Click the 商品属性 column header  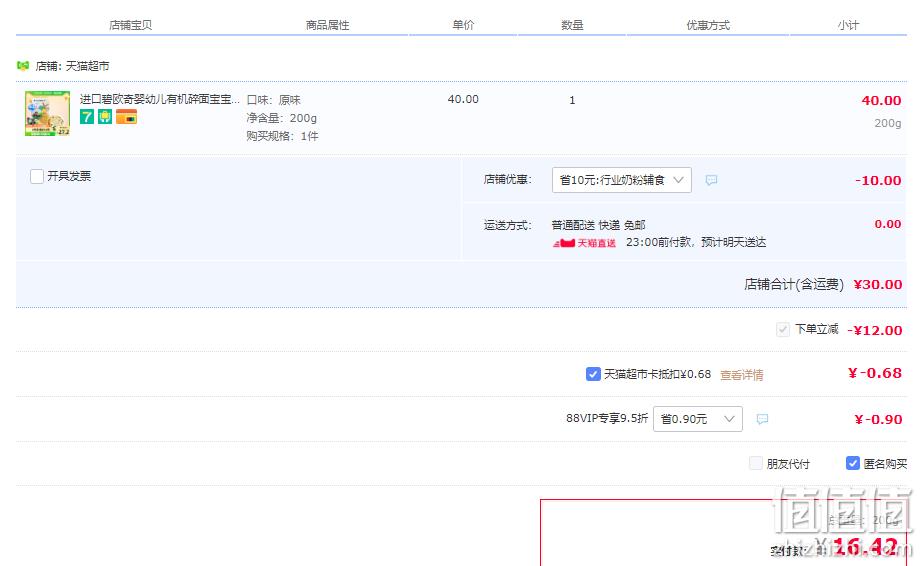328,25
